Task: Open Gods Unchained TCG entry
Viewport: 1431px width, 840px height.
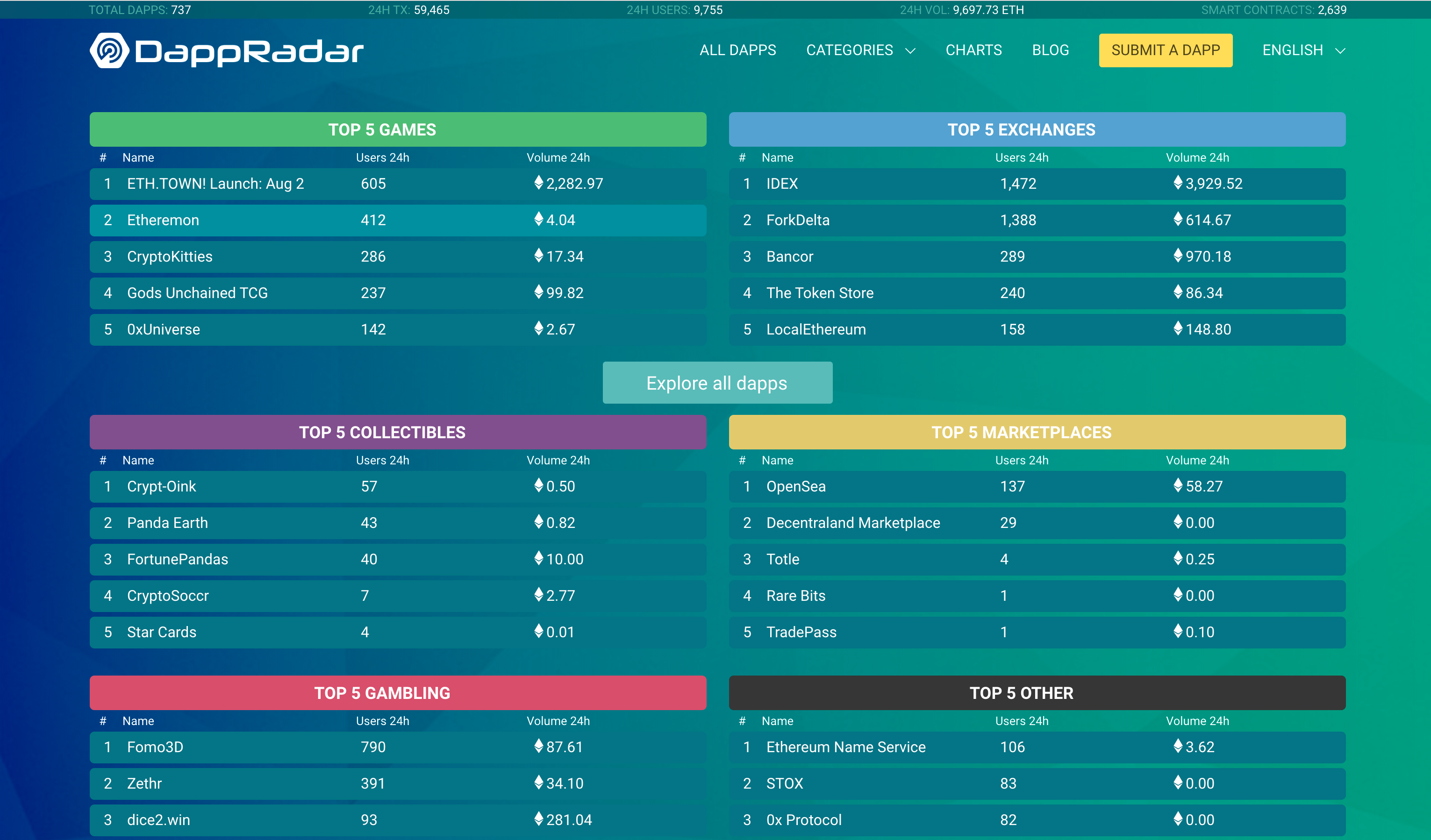Action: (x=398, y=293)
